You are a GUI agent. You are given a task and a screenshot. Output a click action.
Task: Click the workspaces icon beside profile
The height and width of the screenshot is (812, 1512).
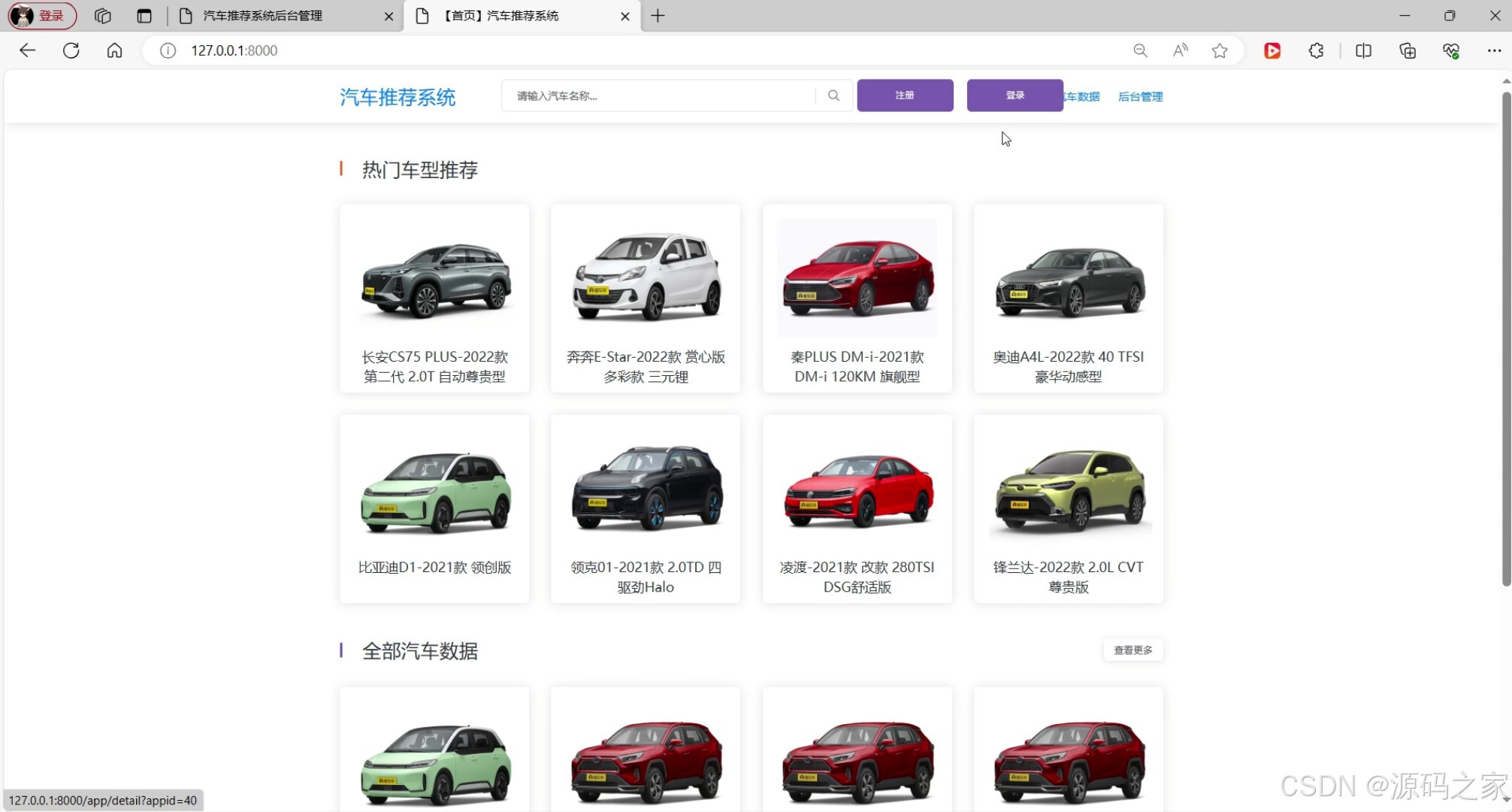[x=102, y=16]
